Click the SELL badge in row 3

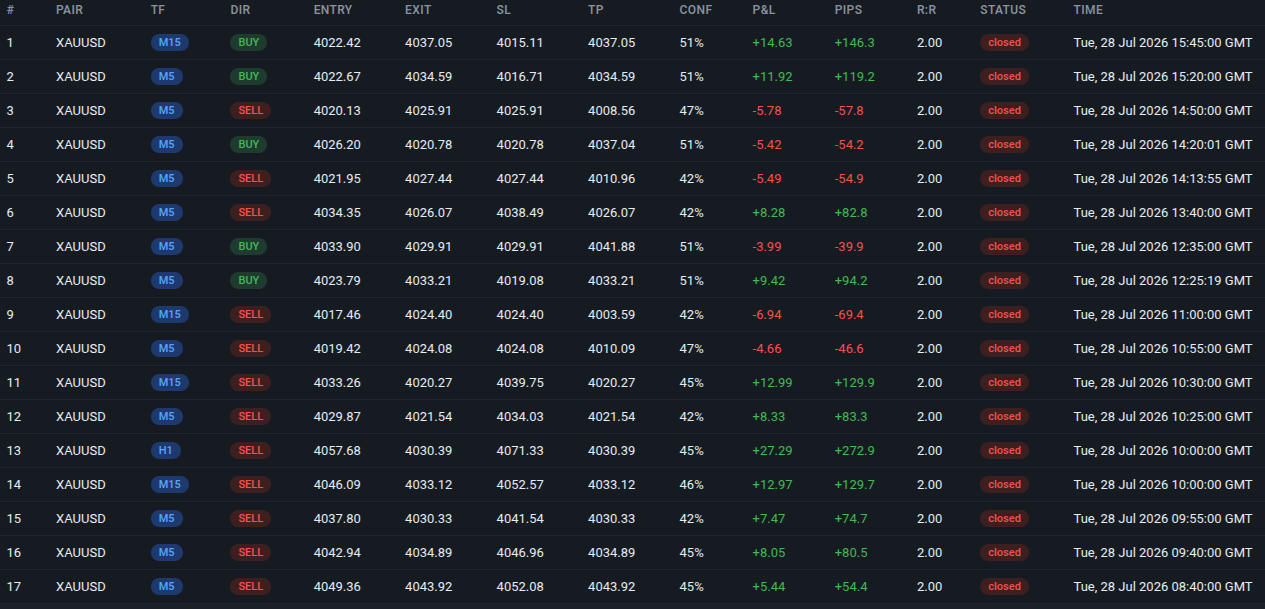coord(251,111)
